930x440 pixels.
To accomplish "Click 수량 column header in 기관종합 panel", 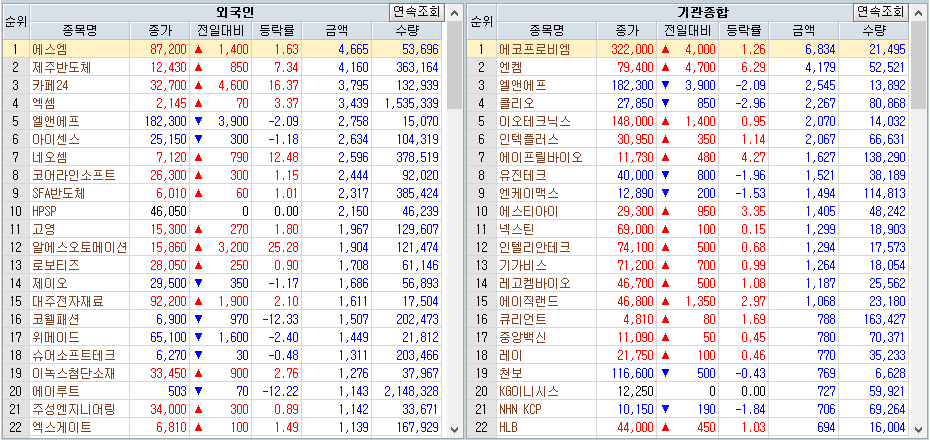I will click(x=874, y=30).
